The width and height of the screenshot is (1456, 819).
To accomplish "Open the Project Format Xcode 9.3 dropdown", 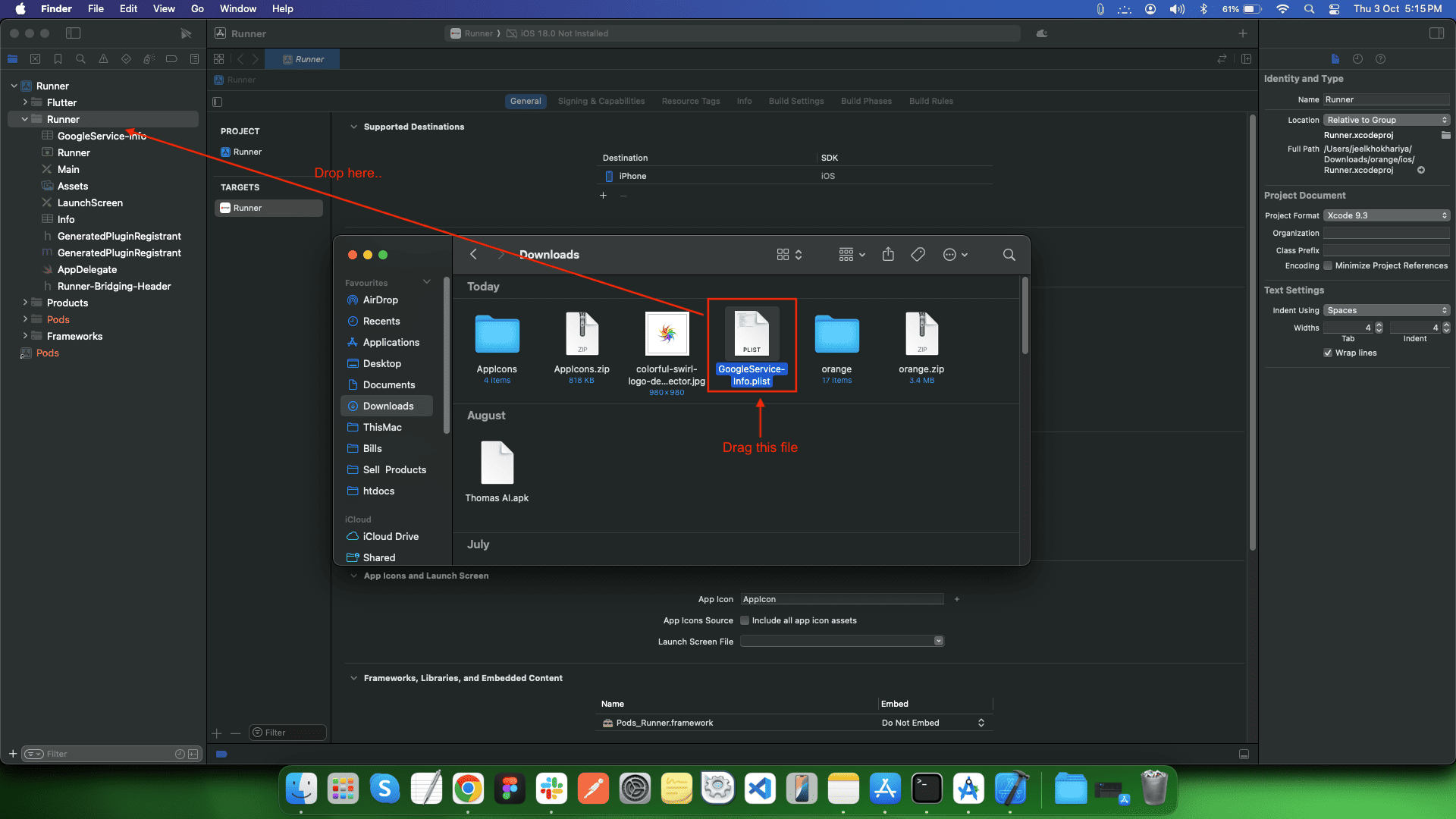I will tap(1386, 216).
